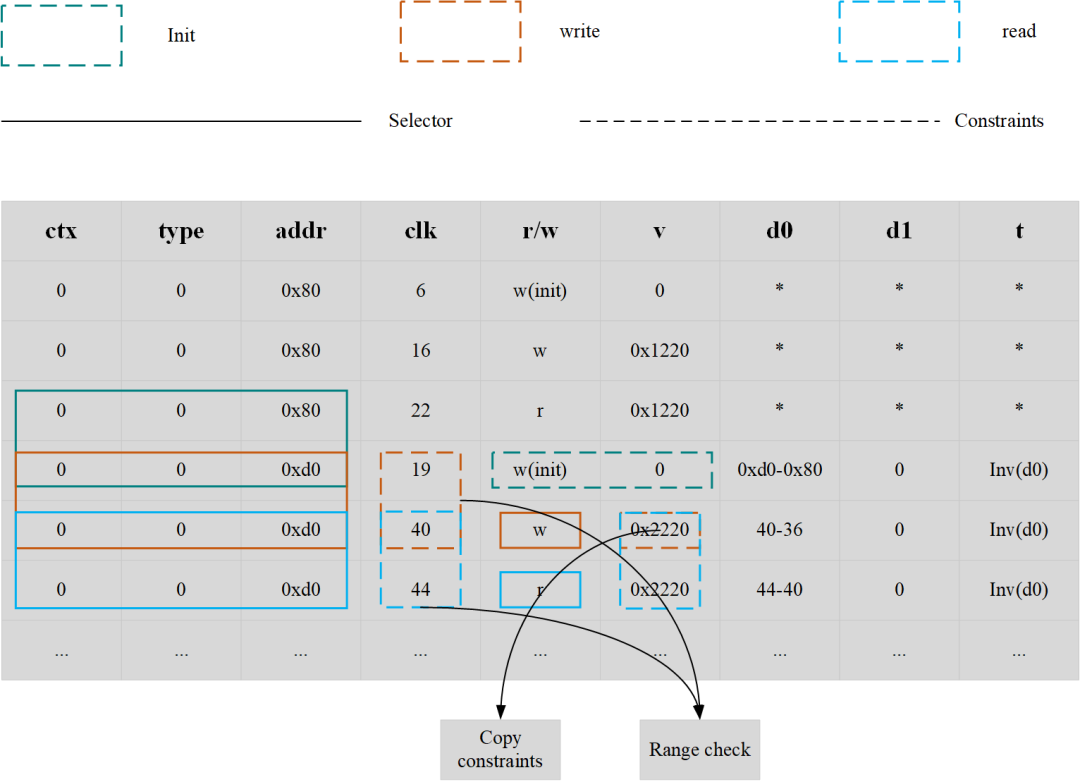Image resolution: width=1080 pixels, height=782 pixels.
Task: Click the ctx column header
Action: [x=61, y=231]
